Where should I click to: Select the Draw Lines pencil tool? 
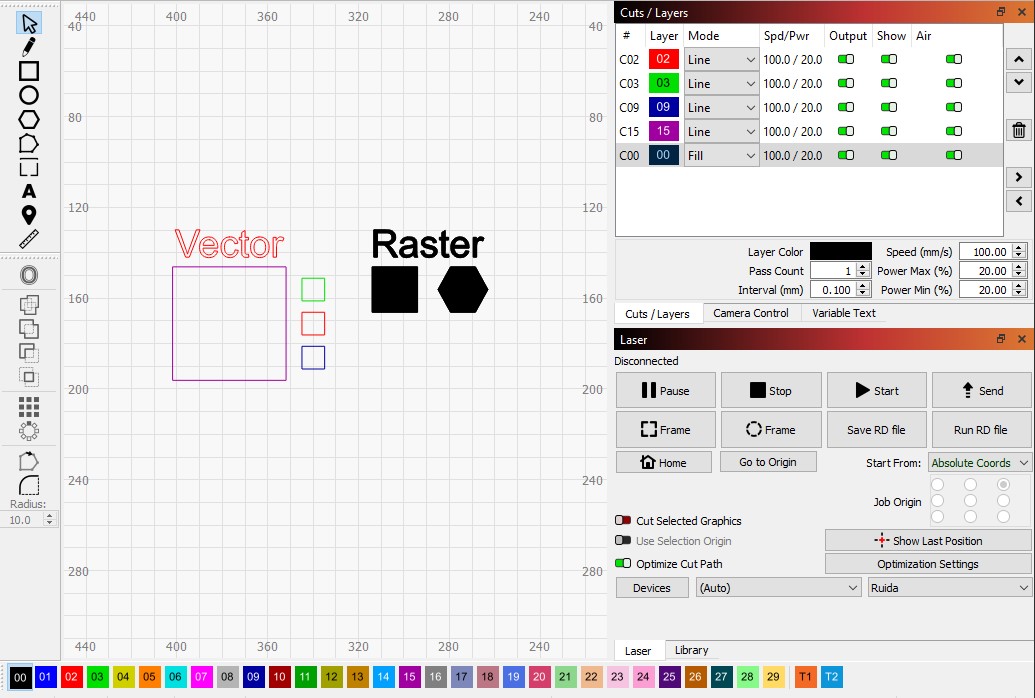pos(29,46)
